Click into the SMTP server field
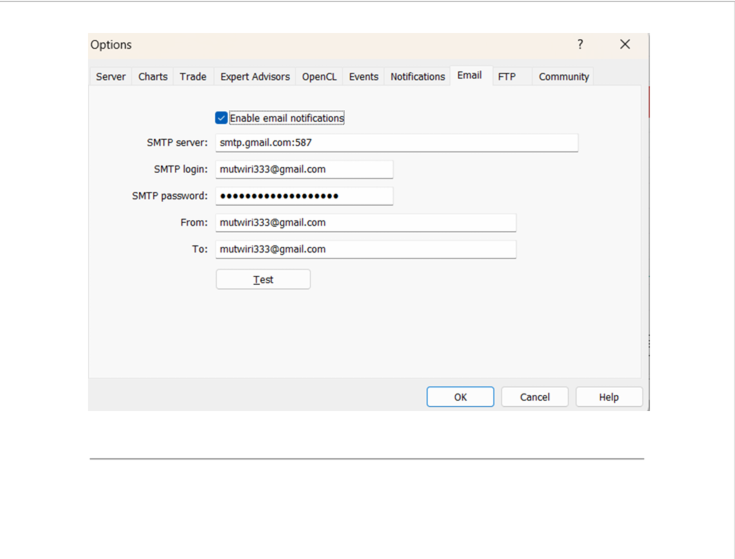The image size is (735, 559). 397,143
